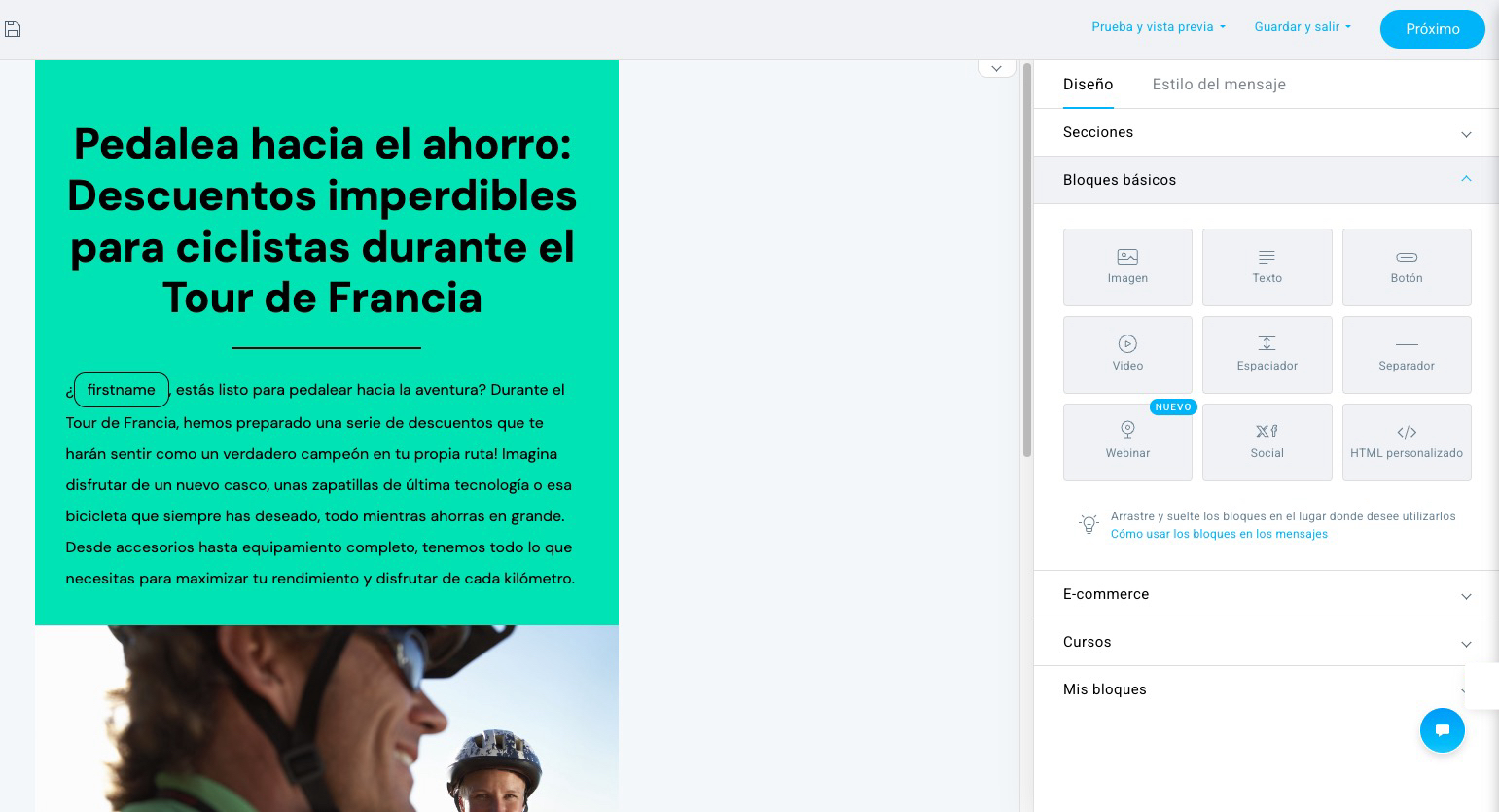Screen dimensions: 1499x812
Task: Insert an Imagen block
Action: (x=1127, y=266)
